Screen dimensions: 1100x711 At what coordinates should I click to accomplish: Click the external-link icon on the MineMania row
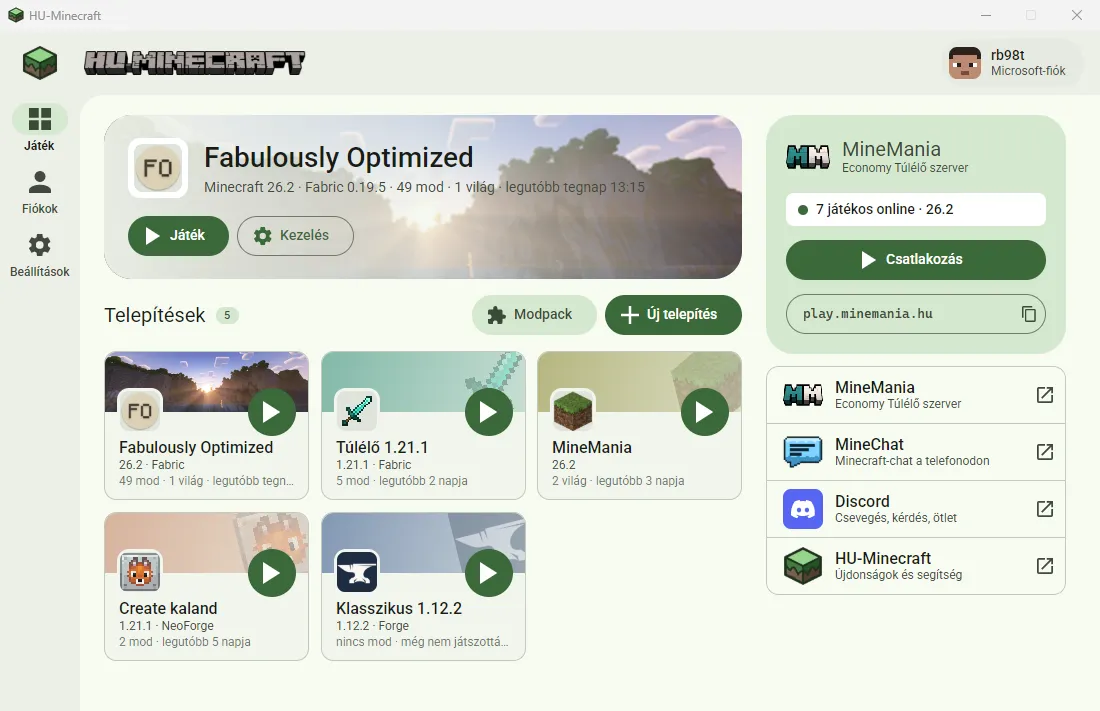coord(1045,395)
